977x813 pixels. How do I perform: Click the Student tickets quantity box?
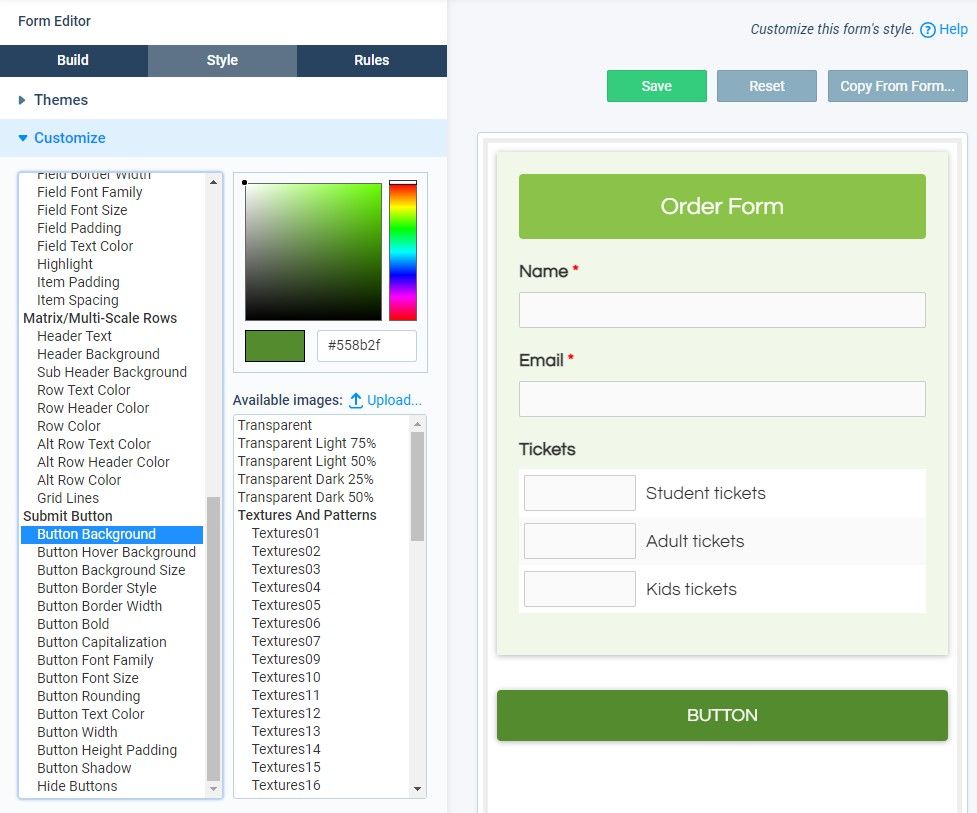(x=579, y=493)
